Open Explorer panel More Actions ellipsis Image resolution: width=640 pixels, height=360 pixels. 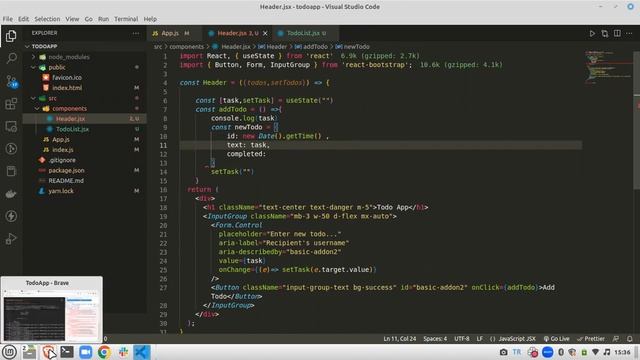point(136,33)
